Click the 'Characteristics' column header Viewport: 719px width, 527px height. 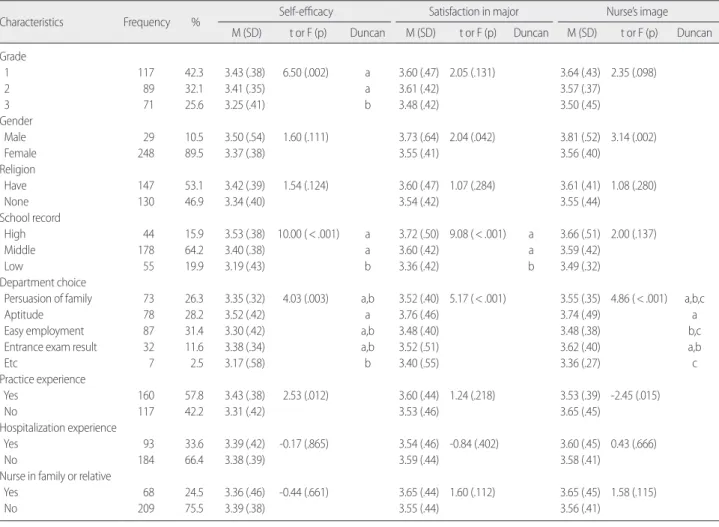click(x=31, y=22)
